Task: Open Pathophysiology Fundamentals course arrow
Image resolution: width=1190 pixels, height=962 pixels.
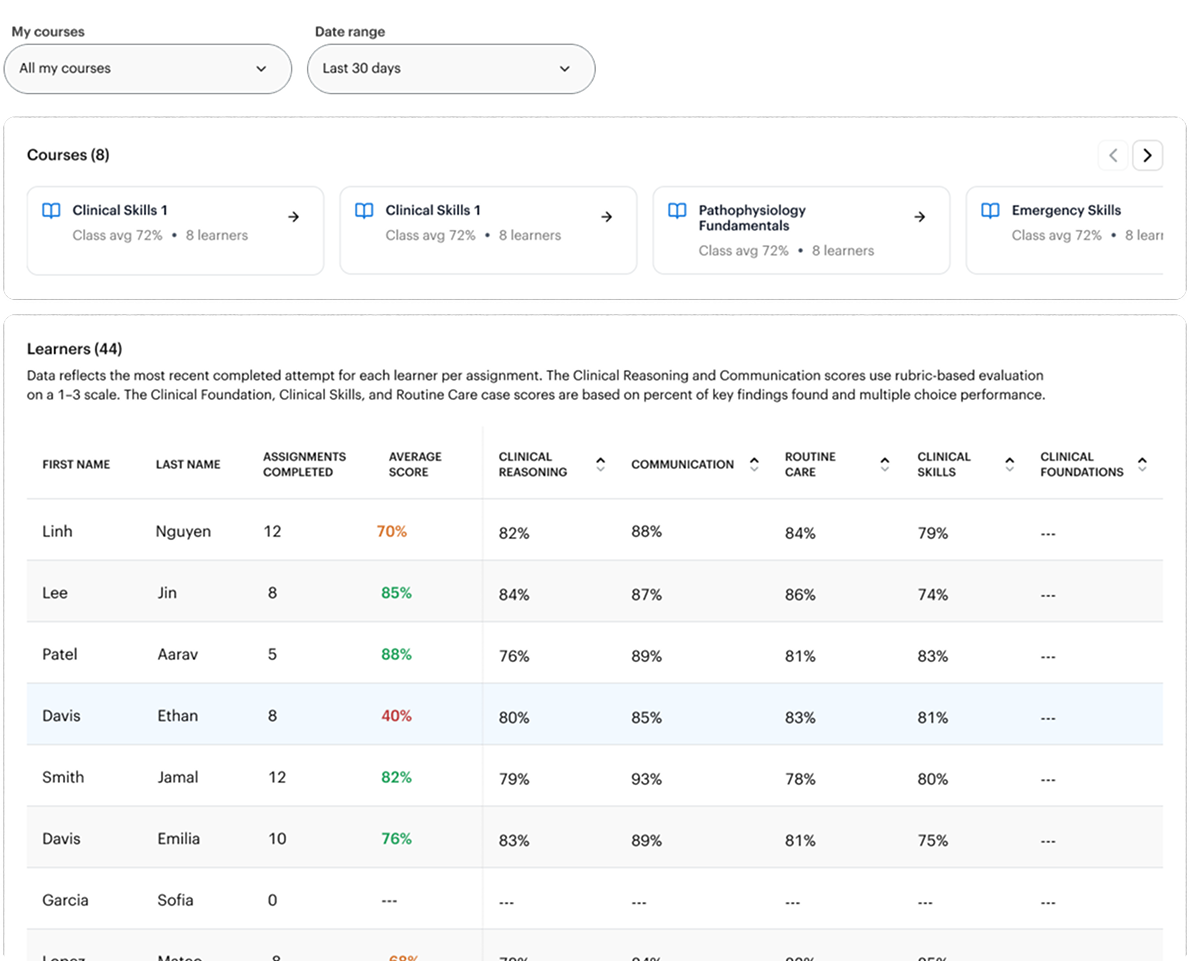Action: click(920, 217)
